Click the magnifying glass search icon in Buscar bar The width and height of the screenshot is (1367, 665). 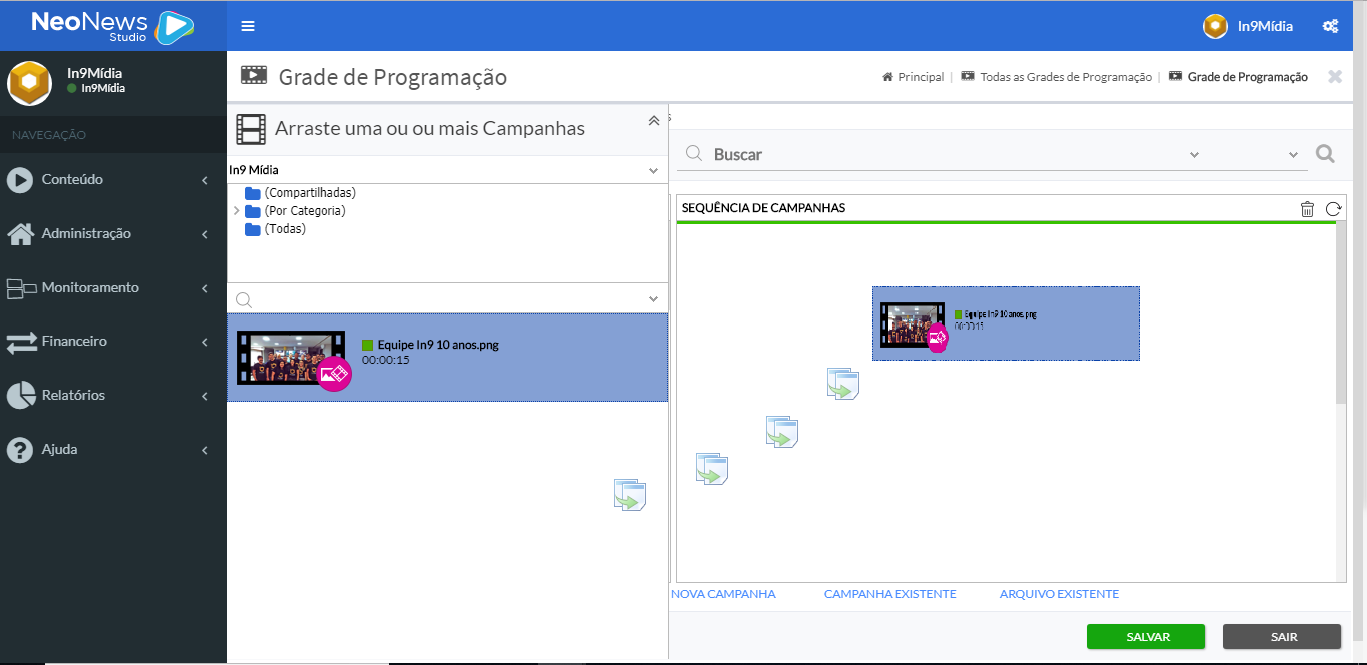click(x=1325, y=153)
